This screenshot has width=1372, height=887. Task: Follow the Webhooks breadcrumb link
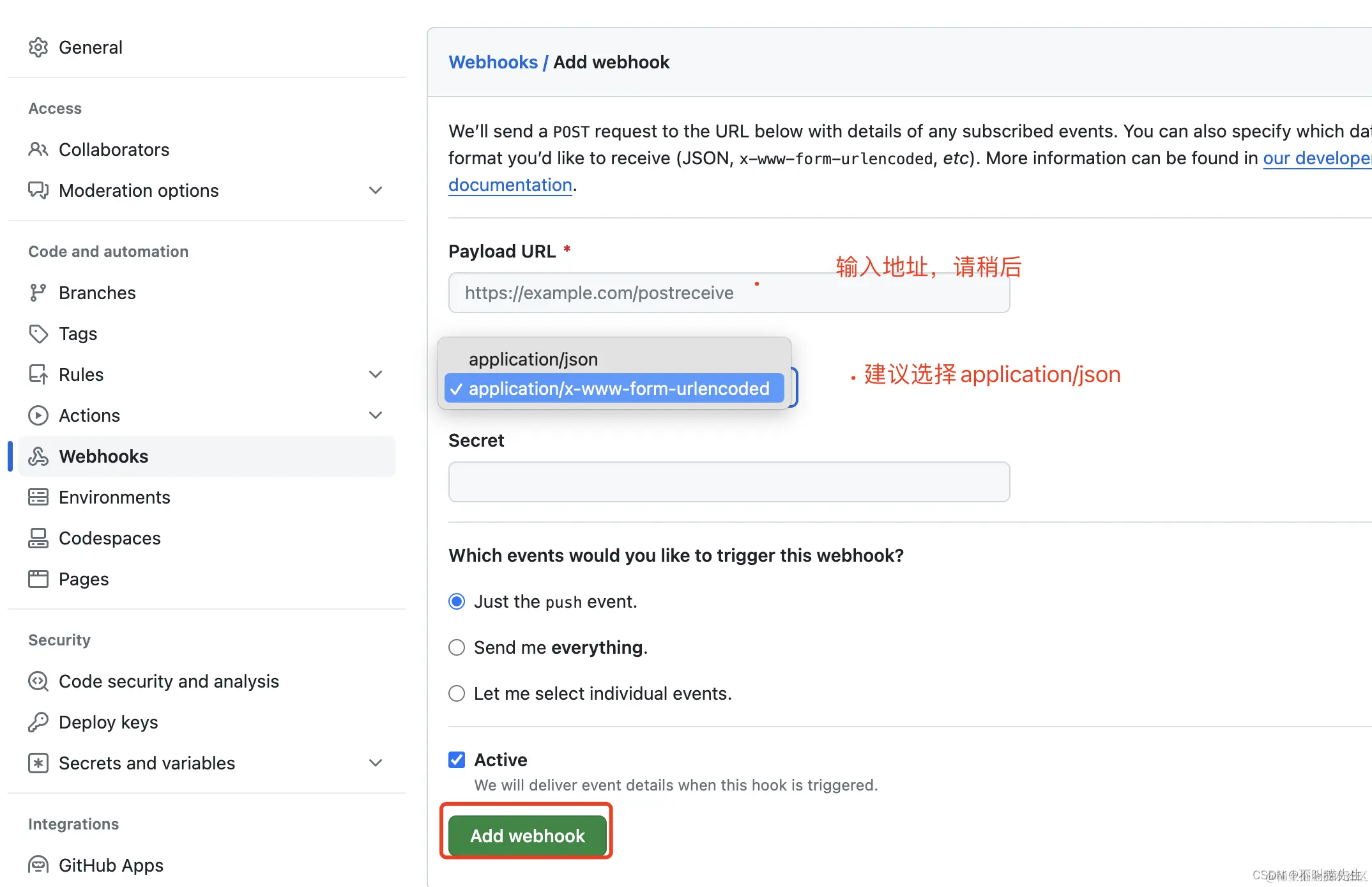(493, 62)
